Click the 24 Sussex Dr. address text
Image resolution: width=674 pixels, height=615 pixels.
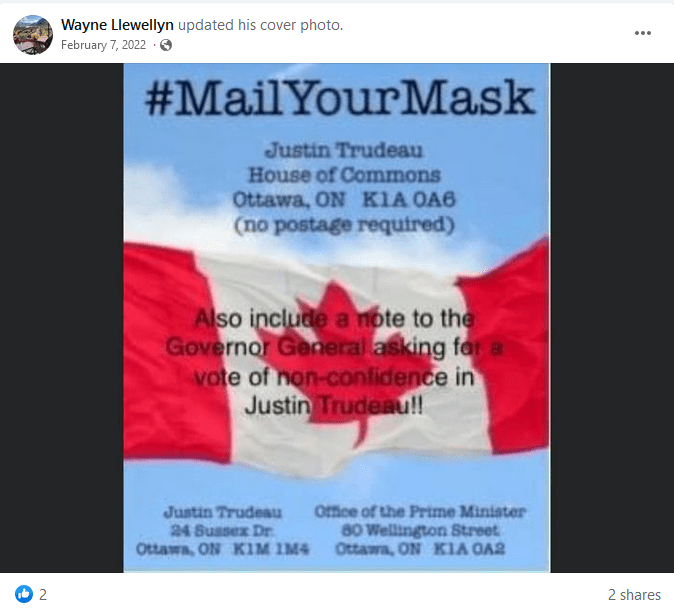point(222,530)
